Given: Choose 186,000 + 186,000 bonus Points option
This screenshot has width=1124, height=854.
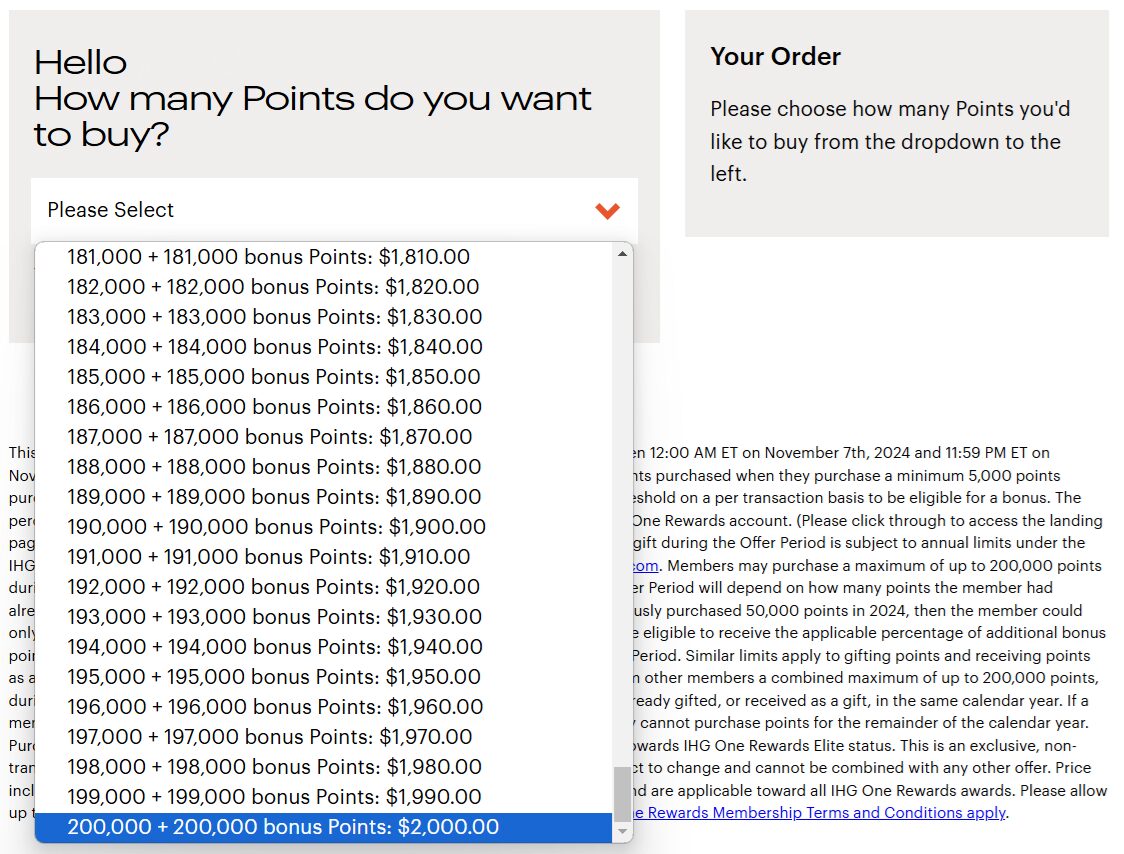Looking at the screenshot, I should click(324, 407).
